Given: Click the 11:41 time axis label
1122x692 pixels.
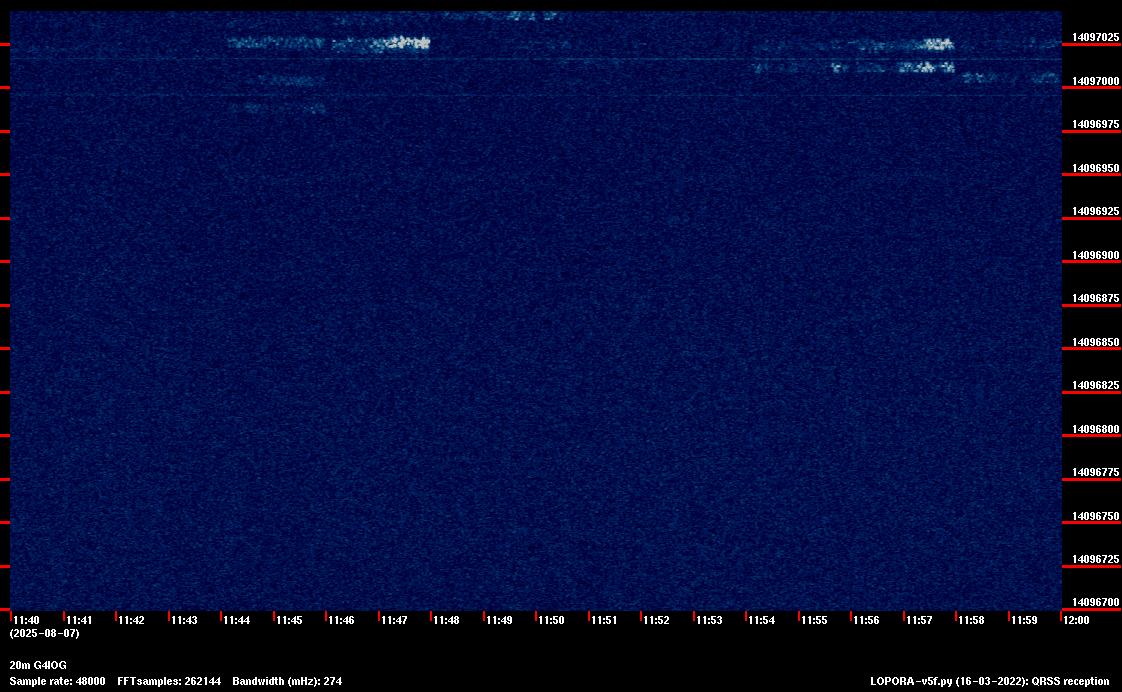Looking at the screenshot, I should 79,620.
